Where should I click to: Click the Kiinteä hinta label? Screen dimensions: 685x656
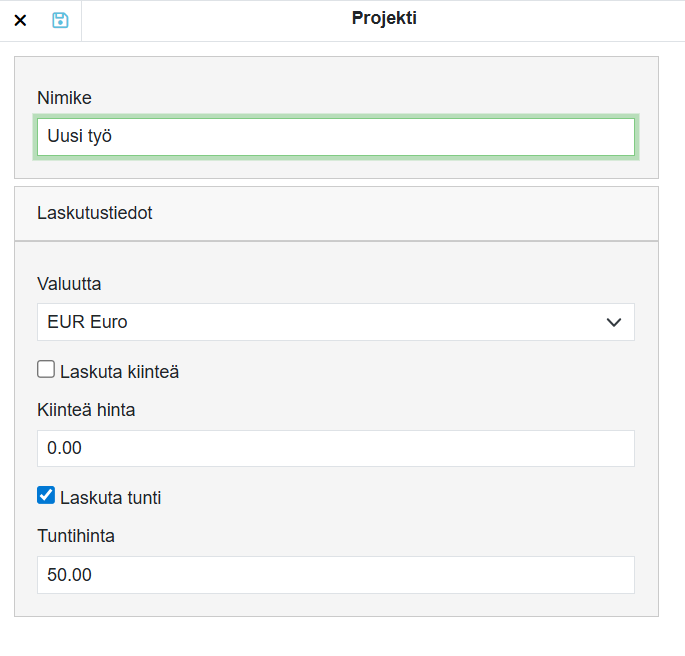coord(86,410)
